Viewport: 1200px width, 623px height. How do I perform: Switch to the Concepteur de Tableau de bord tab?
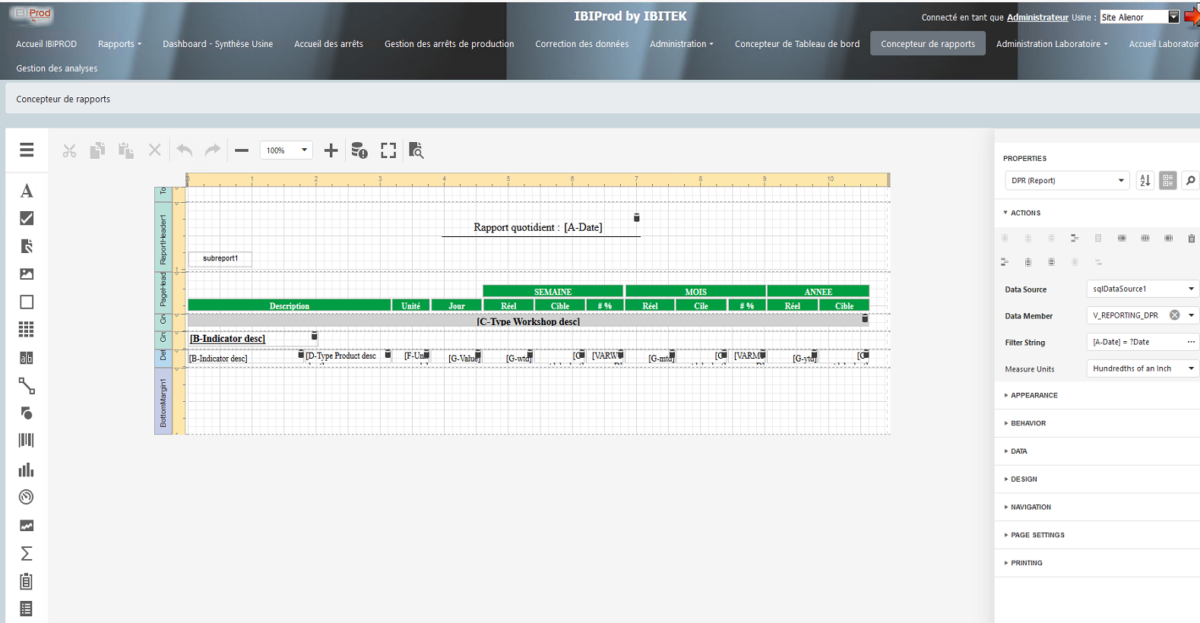coord(797,44)
